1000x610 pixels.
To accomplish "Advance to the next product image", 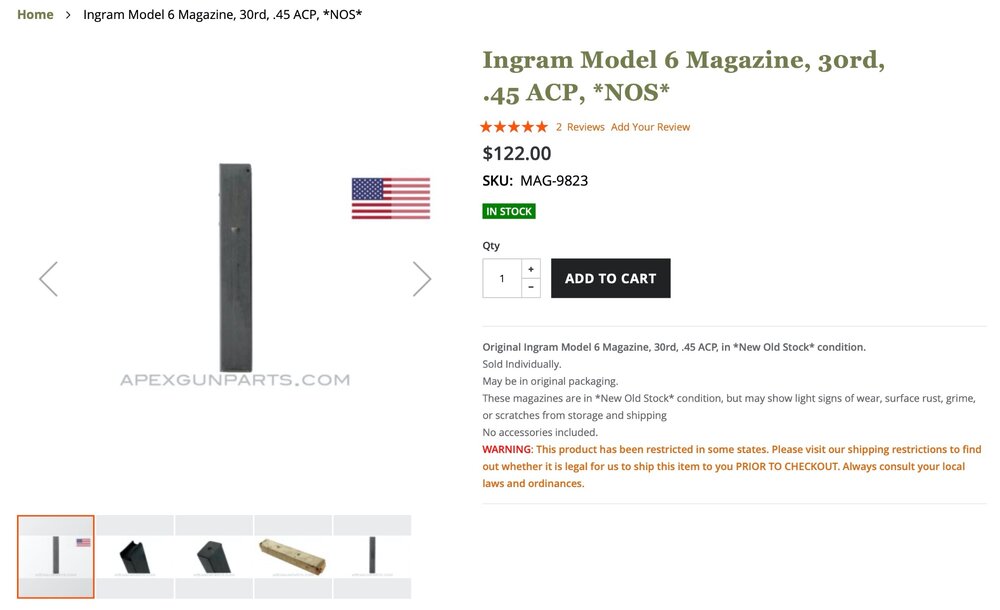I will pyautogui.click(x=422, y=279).
